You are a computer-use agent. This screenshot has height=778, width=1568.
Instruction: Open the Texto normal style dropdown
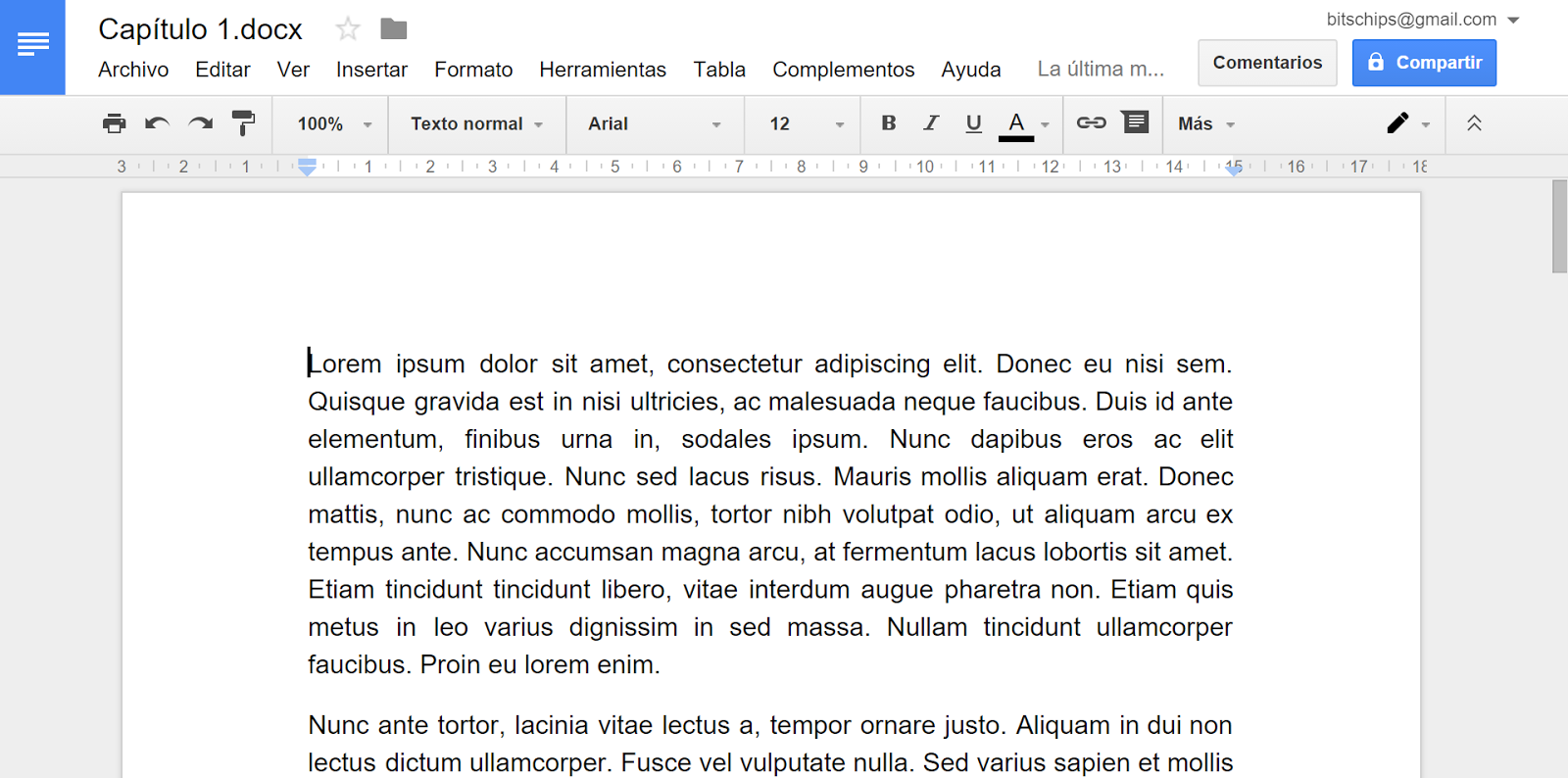[476, 124]
